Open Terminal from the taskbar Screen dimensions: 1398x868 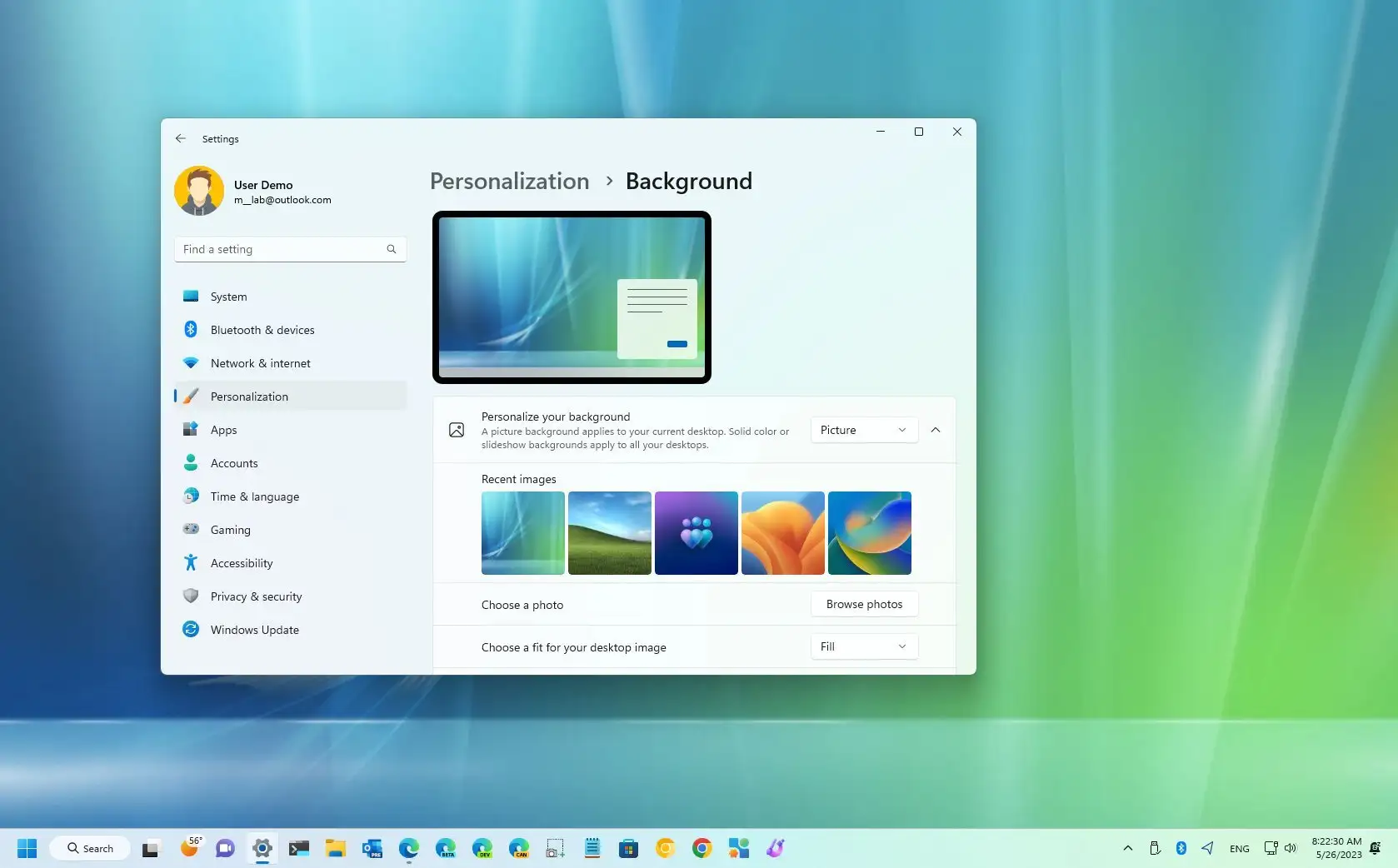tap(298, 849)
